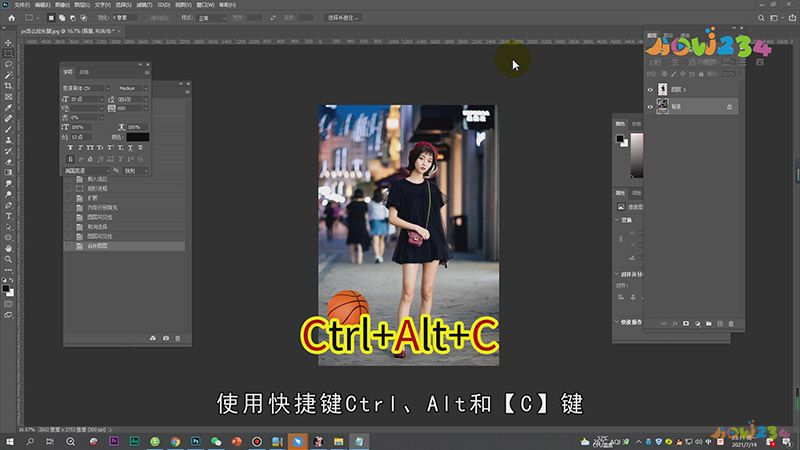This screenshot has height=450, width=800.
Task: Select the Clone Stamp tool
Action: click(8, 140)
